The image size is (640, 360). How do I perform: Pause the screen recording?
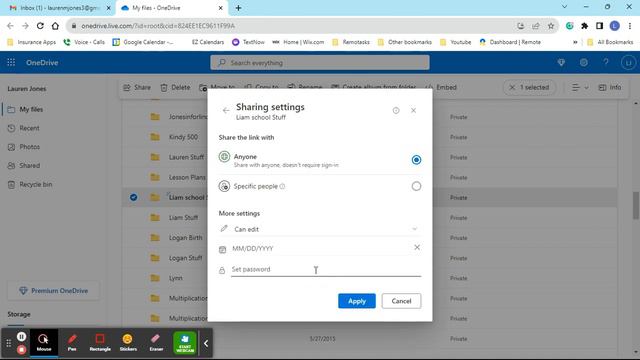coord(22,336)
